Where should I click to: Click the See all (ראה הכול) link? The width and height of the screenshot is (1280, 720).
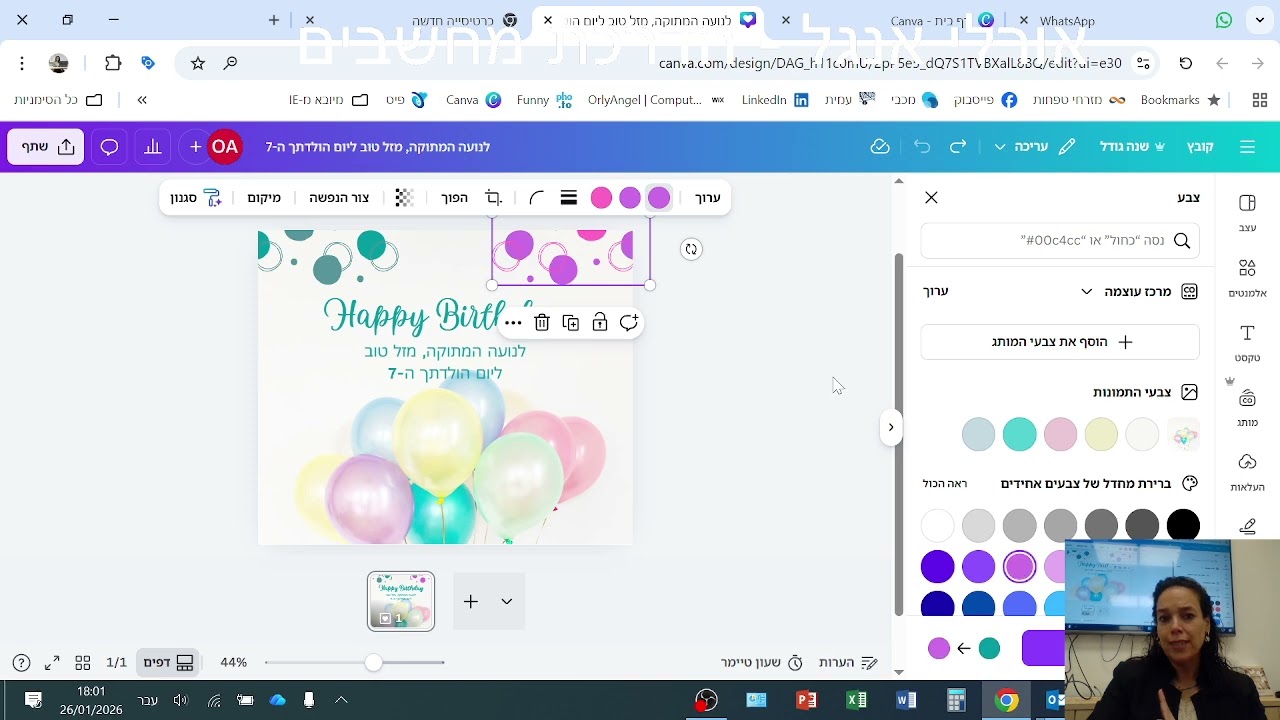(945, 484)
